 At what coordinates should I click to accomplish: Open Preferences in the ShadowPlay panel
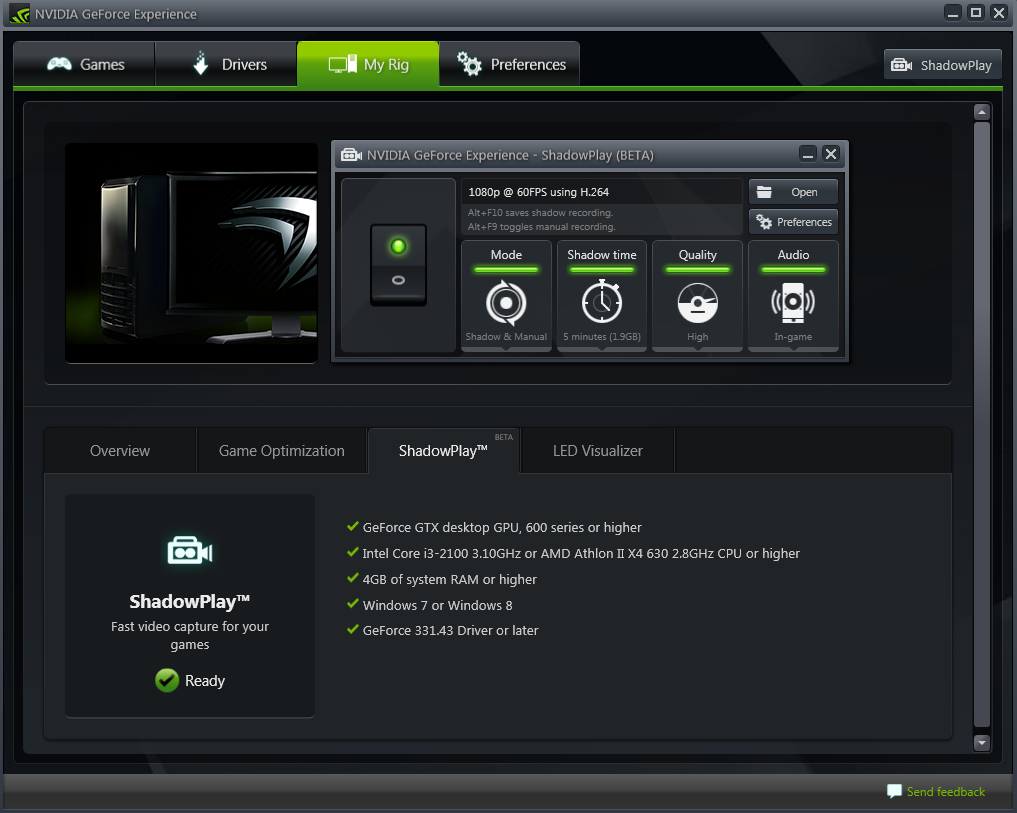click(793, 222)
